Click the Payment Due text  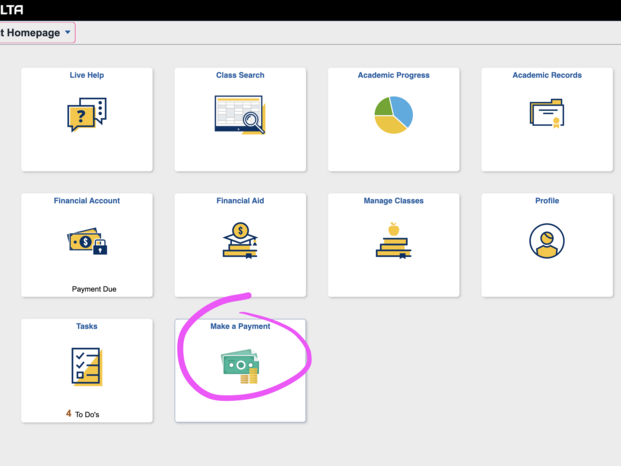tap(94, 289)
